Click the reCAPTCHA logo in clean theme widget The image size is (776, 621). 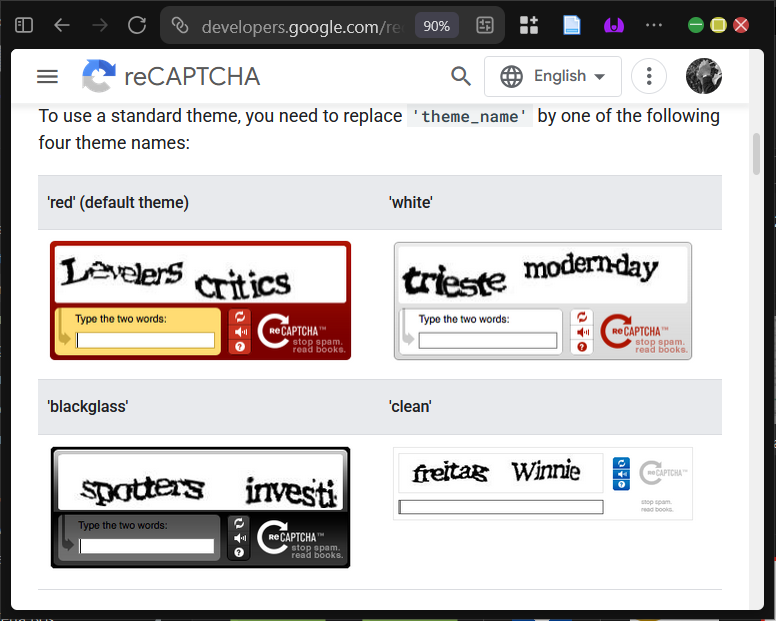pos(663,474)
